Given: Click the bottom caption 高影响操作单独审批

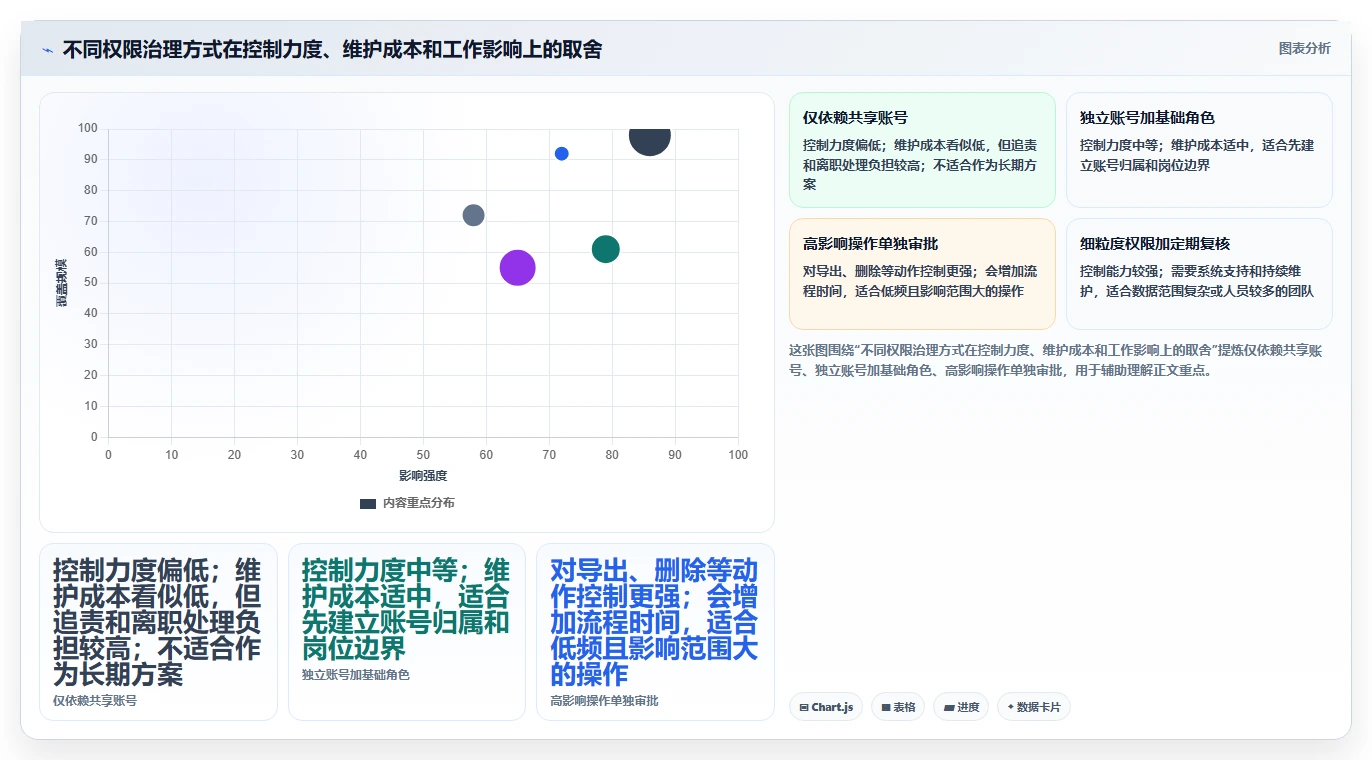Looking at the screenshot, I should 604,701.
